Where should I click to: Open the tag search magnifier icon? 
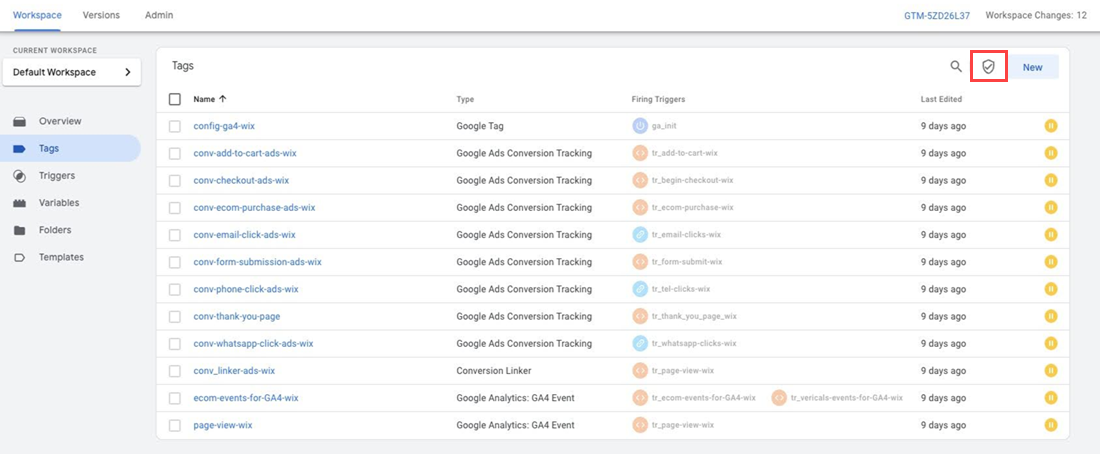tap(955, 67)
